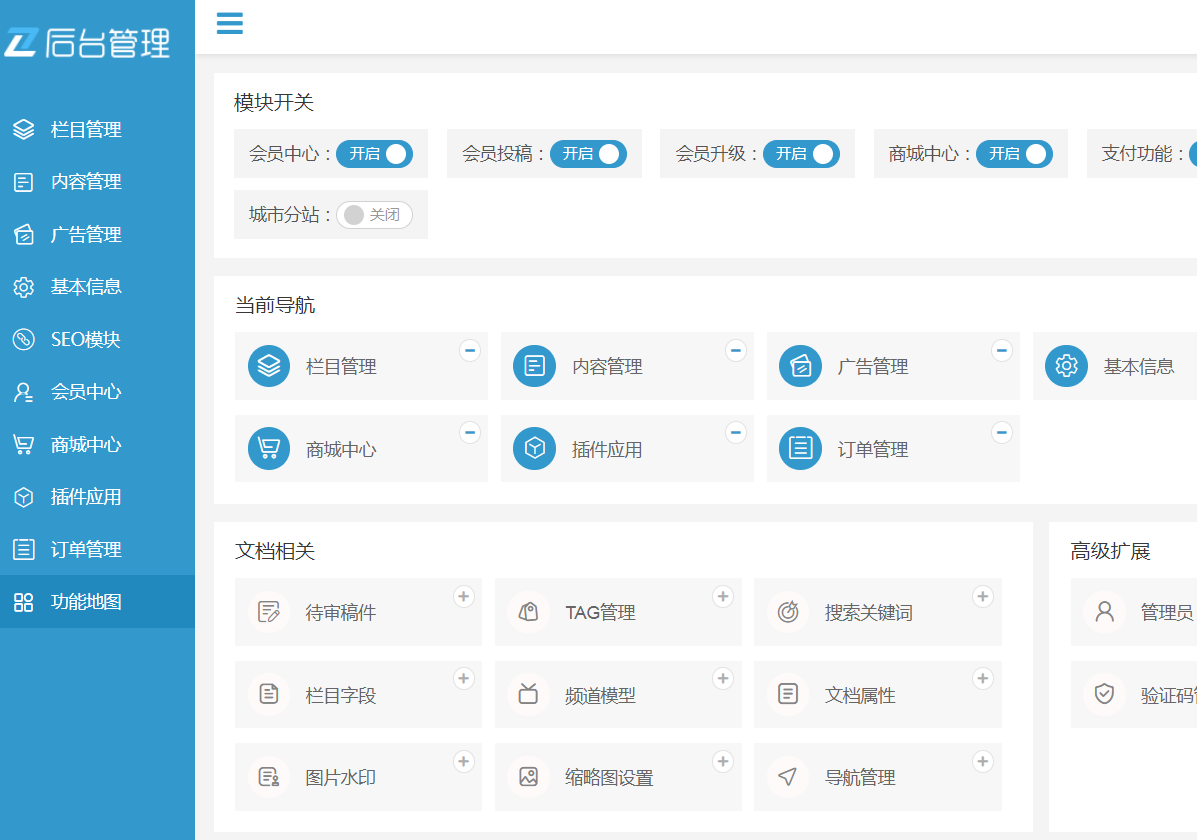The width and height of the screenshot is (1197, 840).
Task: Open the 导航管理 text link
Action: point(860,777)
